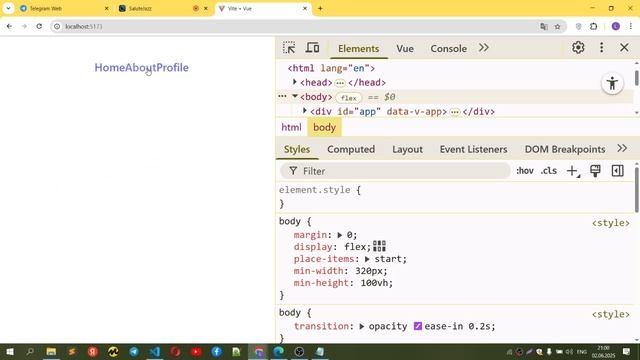Open the flexbox editor icon
Viewport: 640px width, 360px height.
pos(379,246)
